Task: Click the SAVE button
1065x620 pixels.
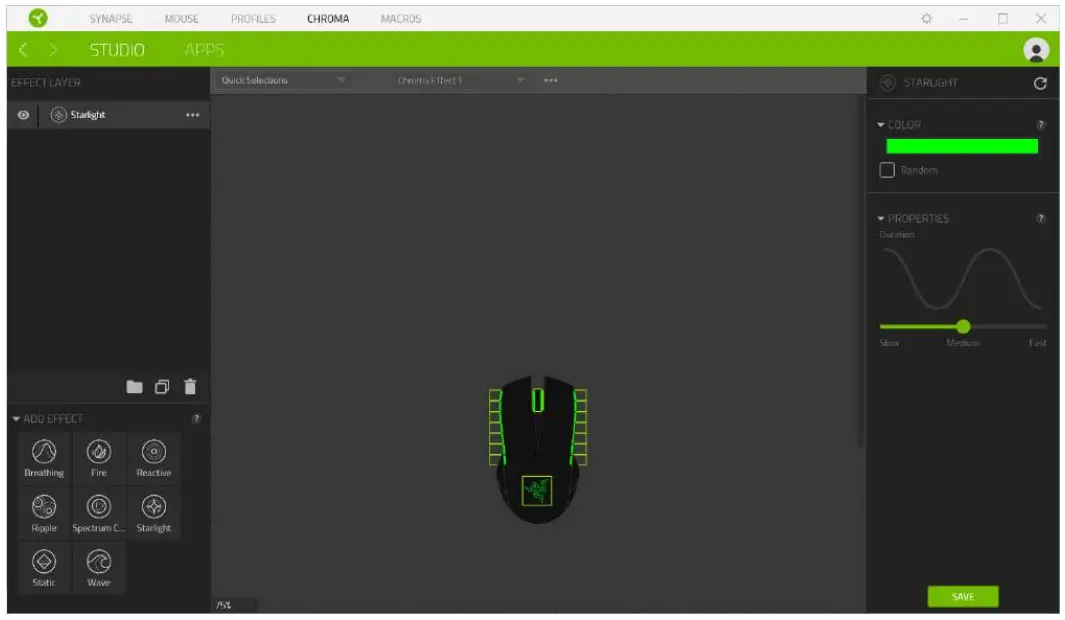Action: [962, 596]
